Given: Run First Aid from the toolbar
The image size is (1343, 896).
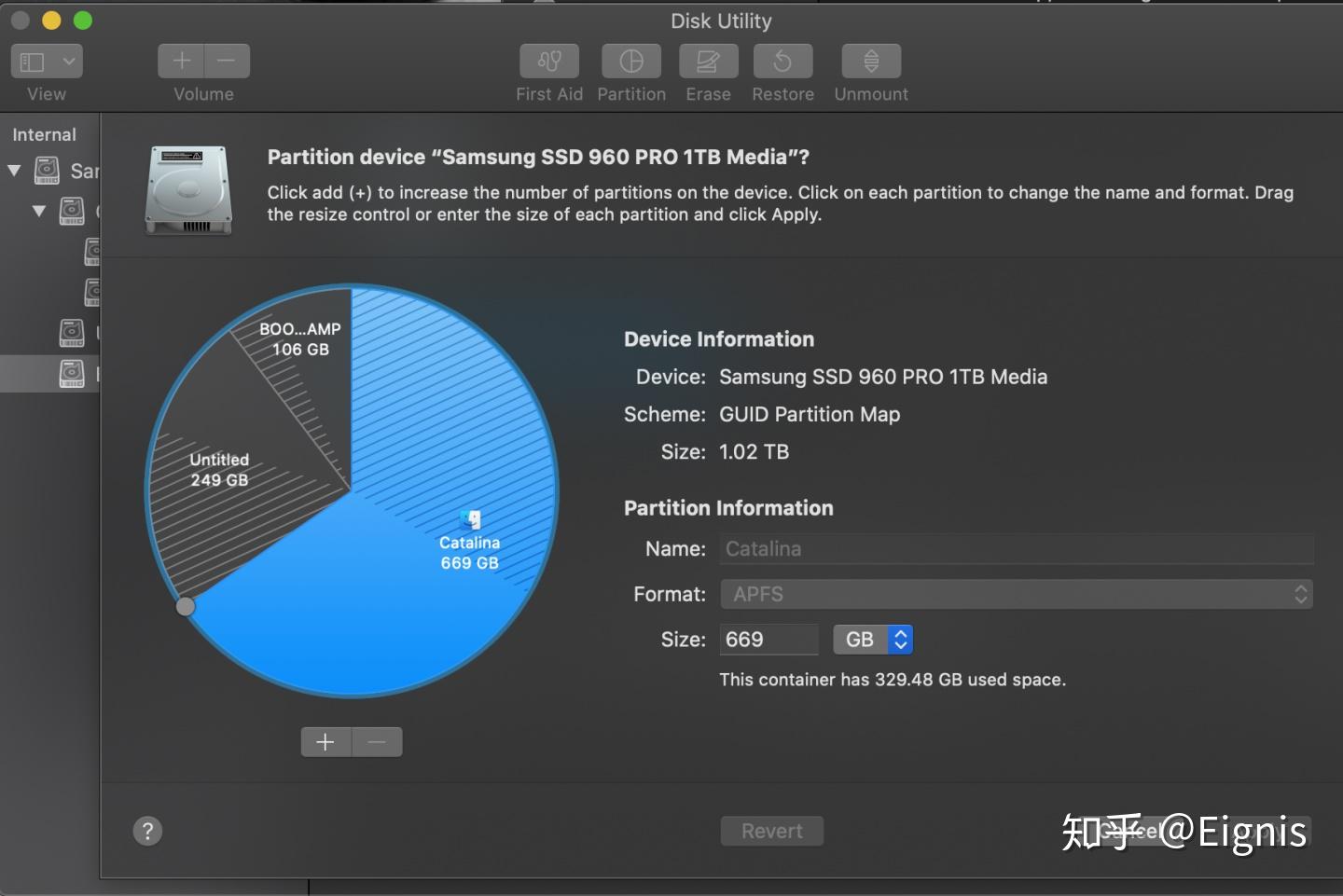Looking at the screenshot, I should pos(549,62).
